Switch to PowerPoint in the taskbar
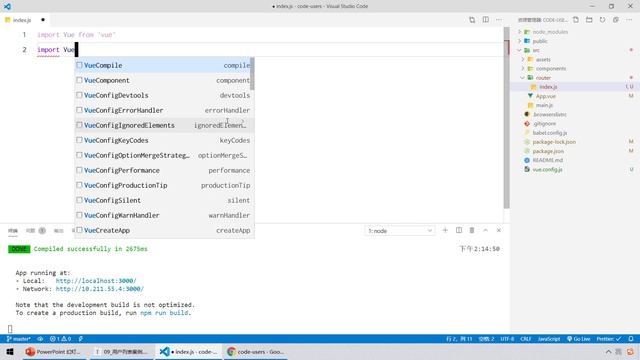The width and height of the screenshot is (640, 360). coord(53,351)
